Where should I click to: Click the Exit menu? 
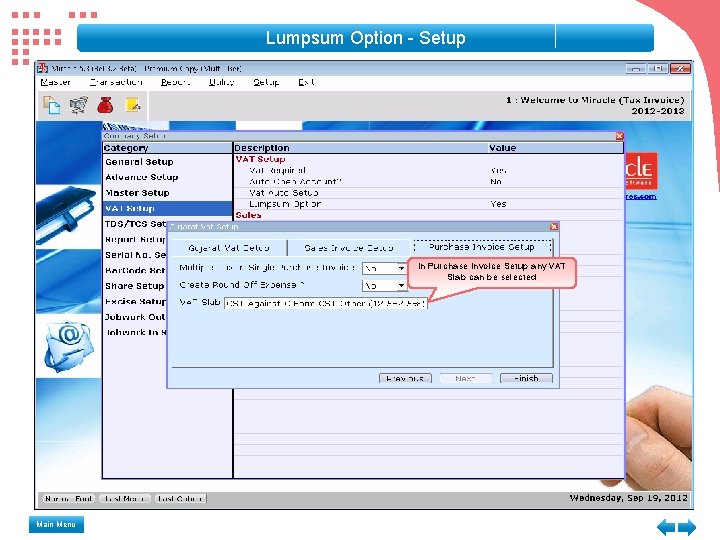pyautogui.click(x=306, y=82)
